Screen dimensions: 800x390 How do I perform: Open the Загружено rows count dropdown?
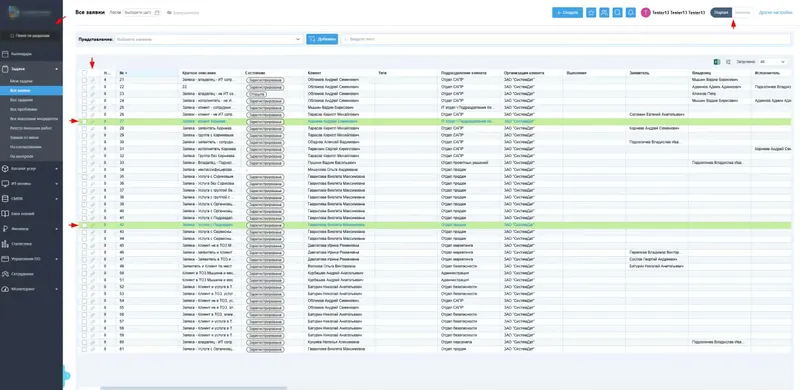coord(772,62)
